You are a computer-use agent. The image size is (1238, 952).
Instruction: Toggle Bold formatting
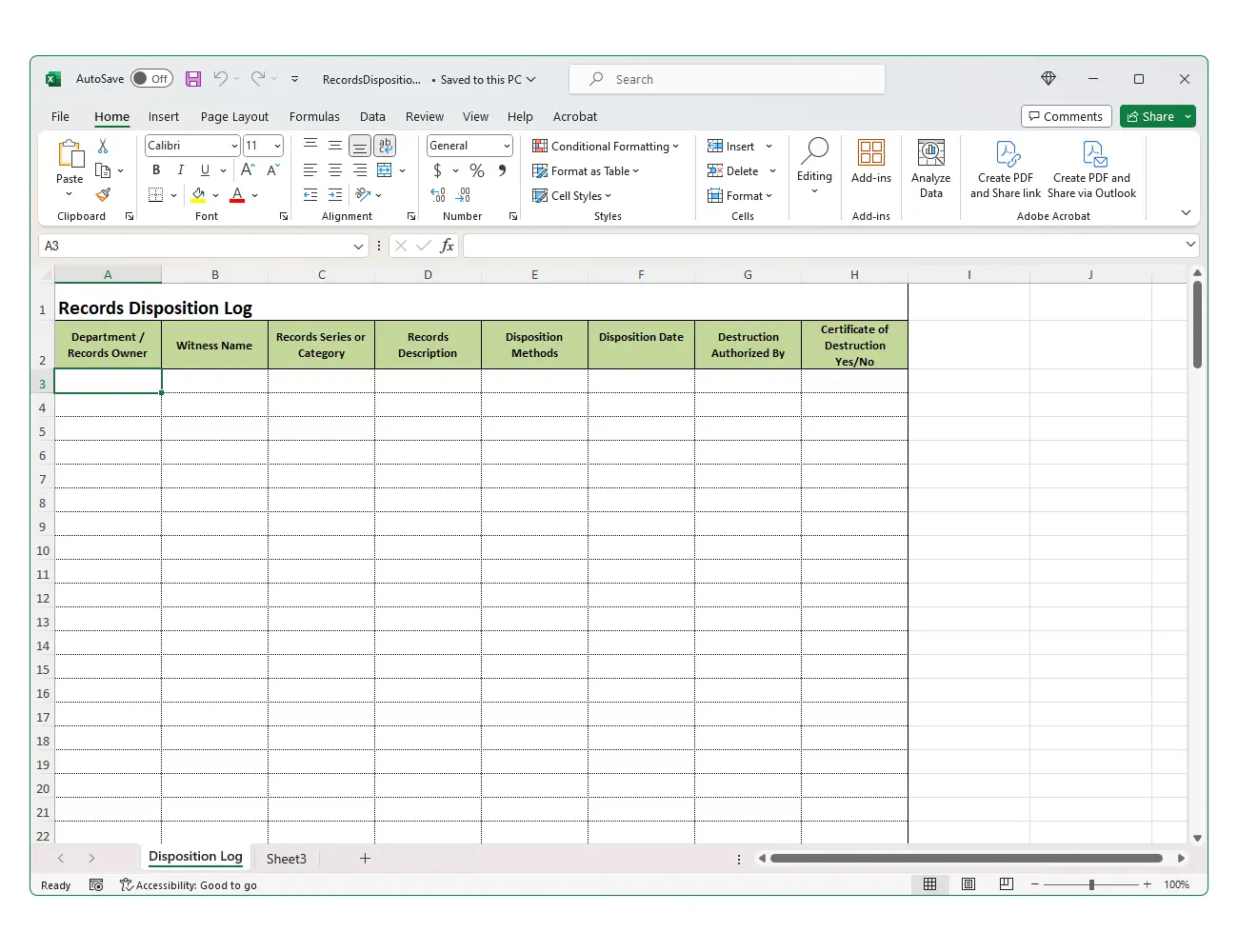[156, 170]
